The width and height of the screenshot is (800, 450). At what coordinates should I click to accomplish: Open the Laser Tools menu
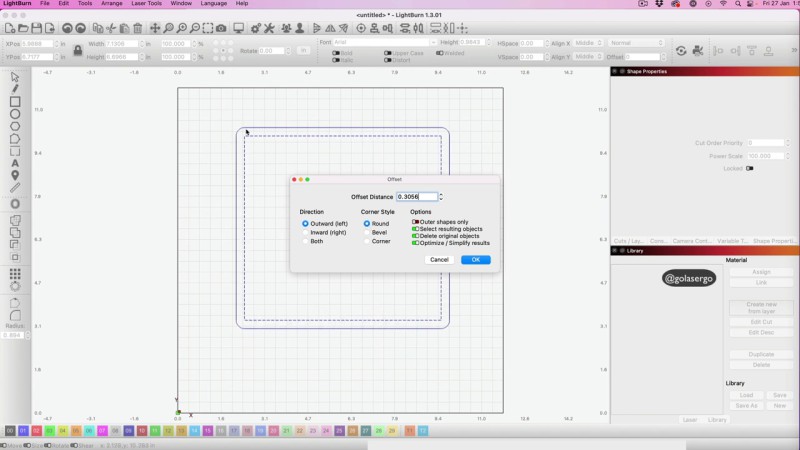146,4
